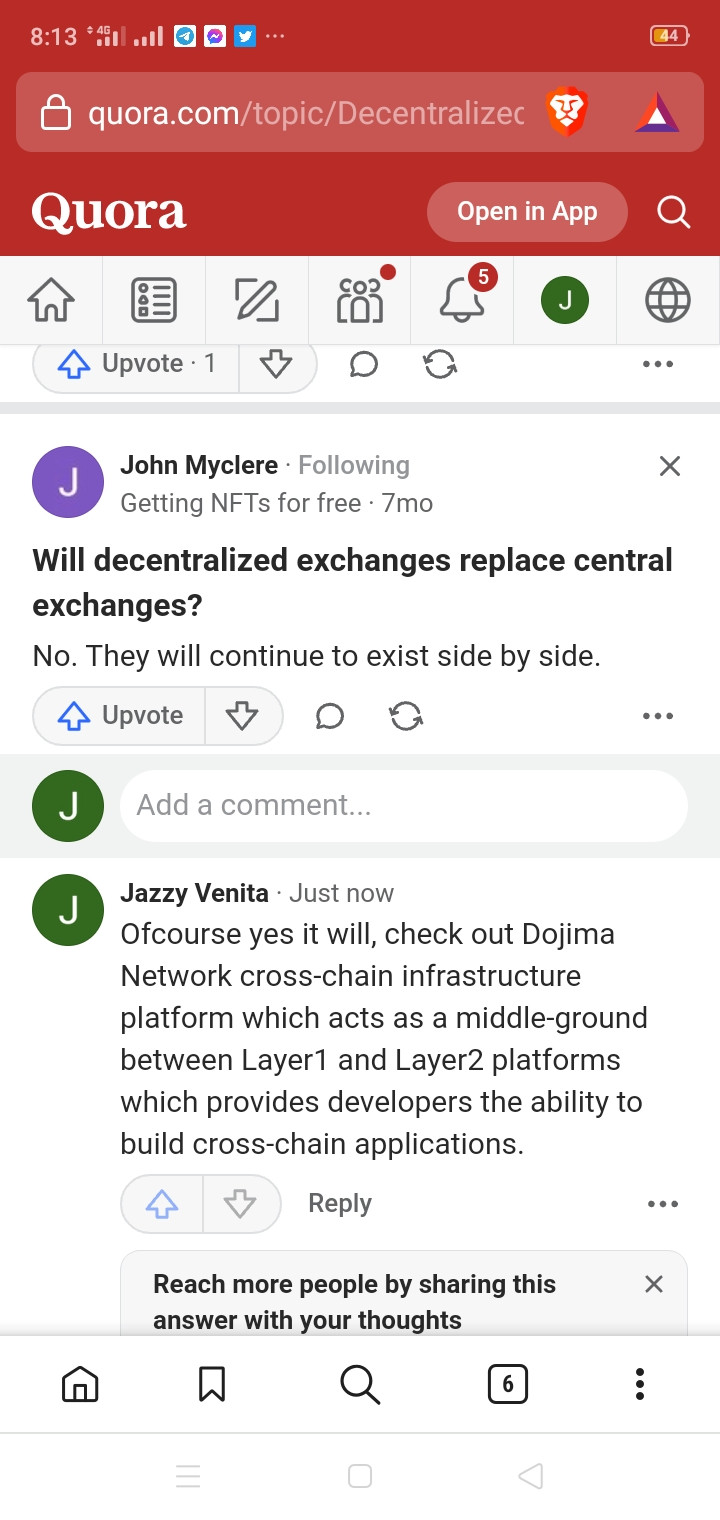Upvote Jazzy Venita's comment
This screenshot has height=1520, width=720.
point(162,1204)
